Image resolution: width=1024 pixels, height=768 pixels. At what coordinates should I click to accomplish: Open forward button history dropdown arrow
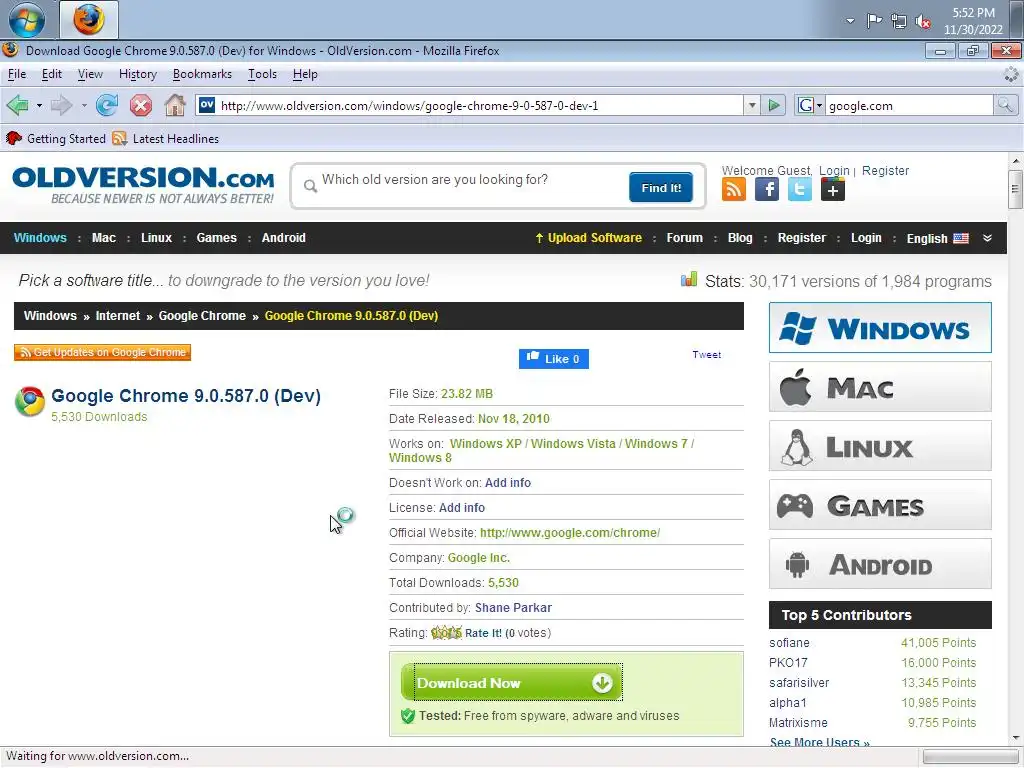click(84, 105)
